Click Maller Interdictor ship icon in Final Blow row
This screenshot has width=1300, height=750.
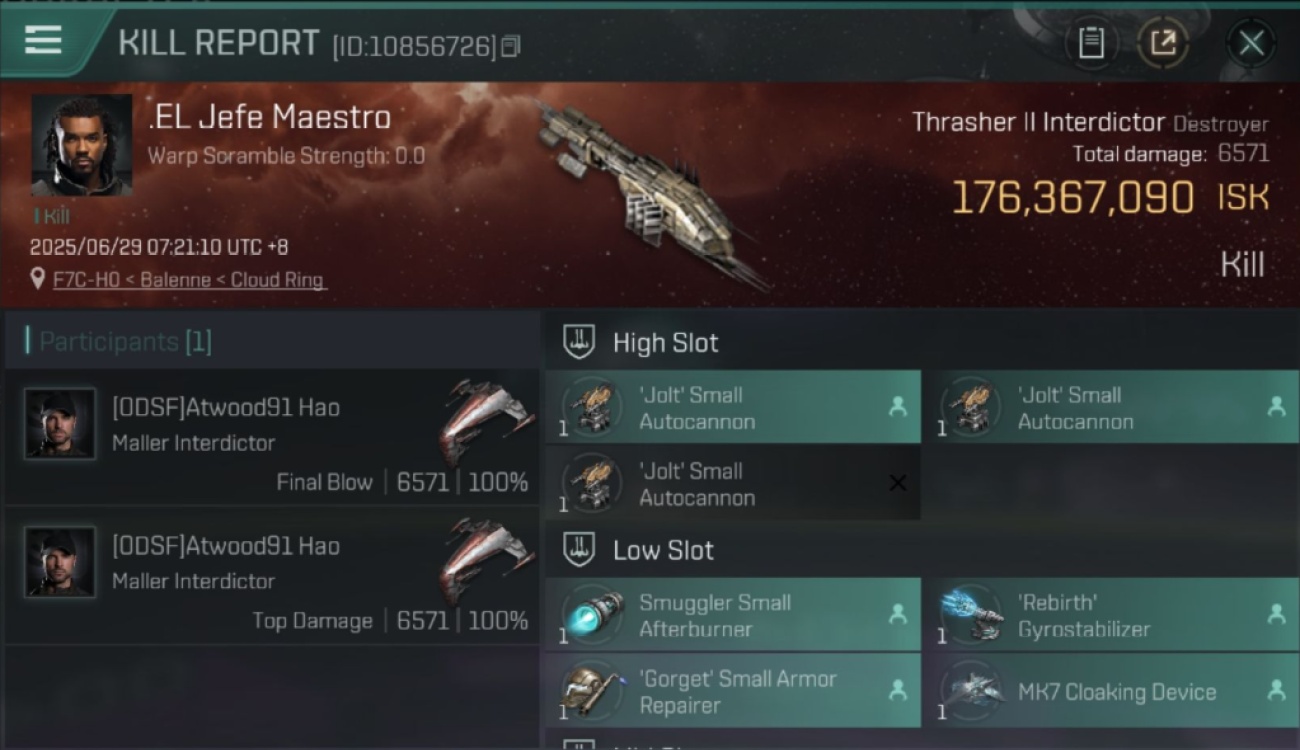pyautogui.click(x=486, y=420)
